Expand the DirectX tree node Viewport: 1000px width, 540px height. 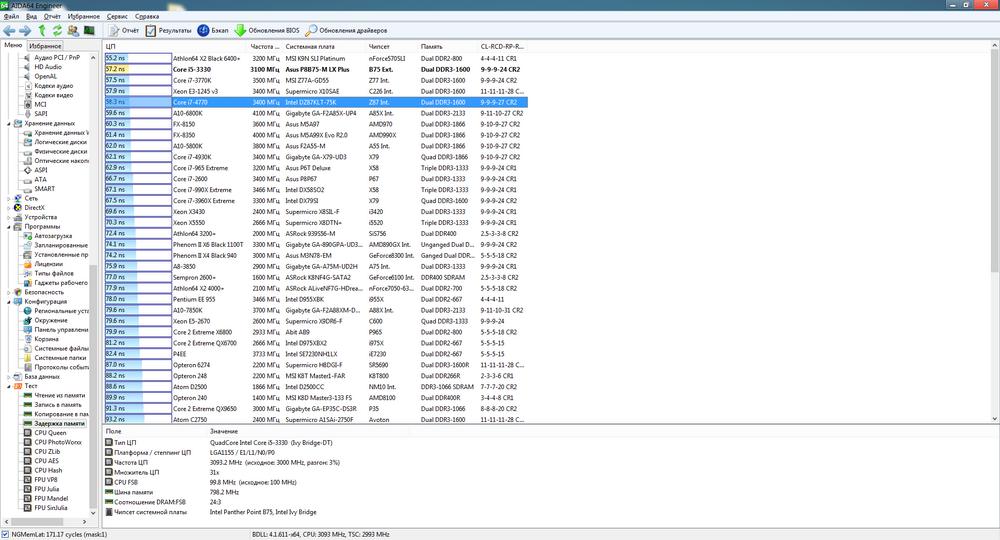coord(9,208)
